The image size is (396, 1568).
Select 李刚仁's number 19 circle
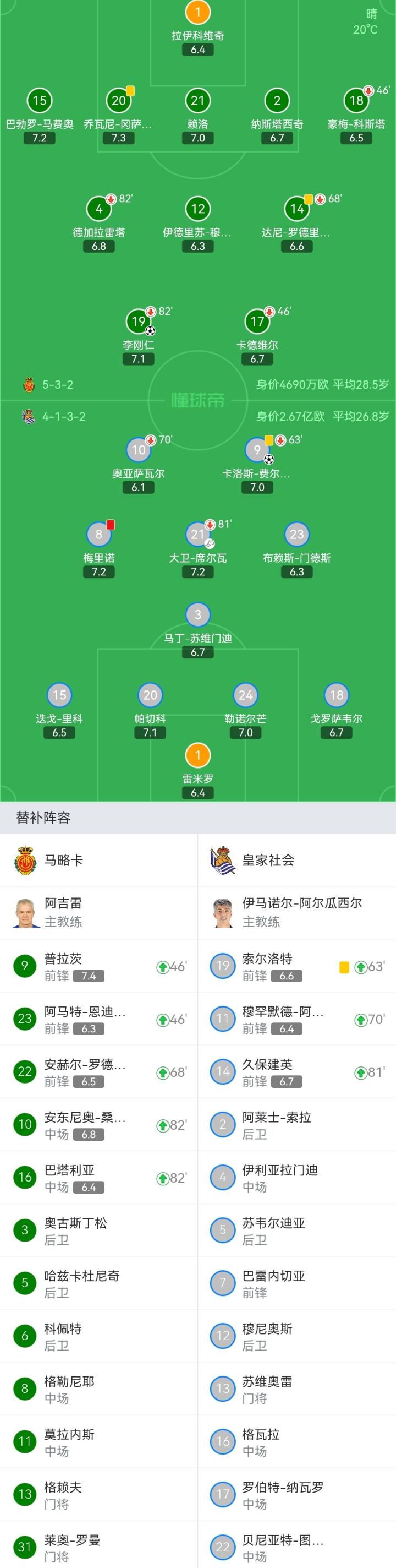138,322
